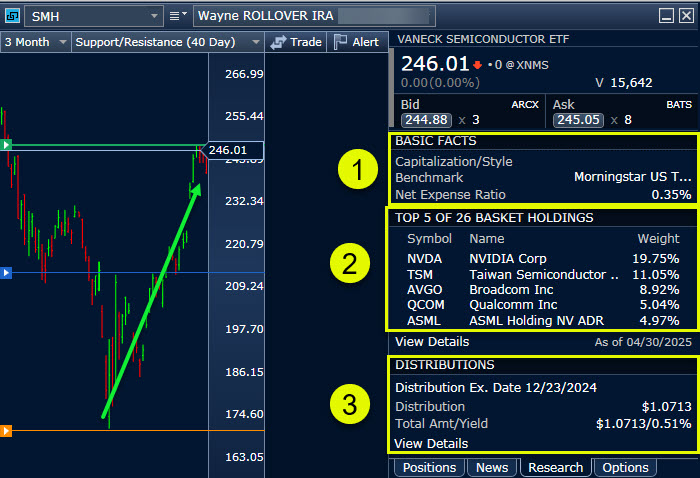Image resolution: width=700 pixels, height=478 pixels.
Task: Click the Bid price 244.88 box
Action: click(x=423, y=120)
